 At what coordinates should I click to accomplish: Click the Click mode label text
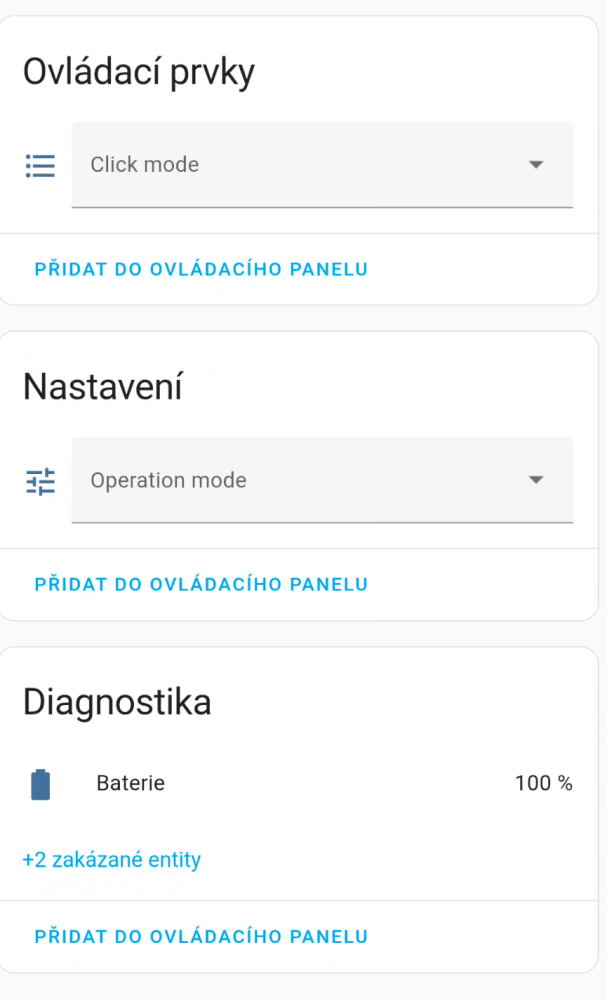coord(144,164)
